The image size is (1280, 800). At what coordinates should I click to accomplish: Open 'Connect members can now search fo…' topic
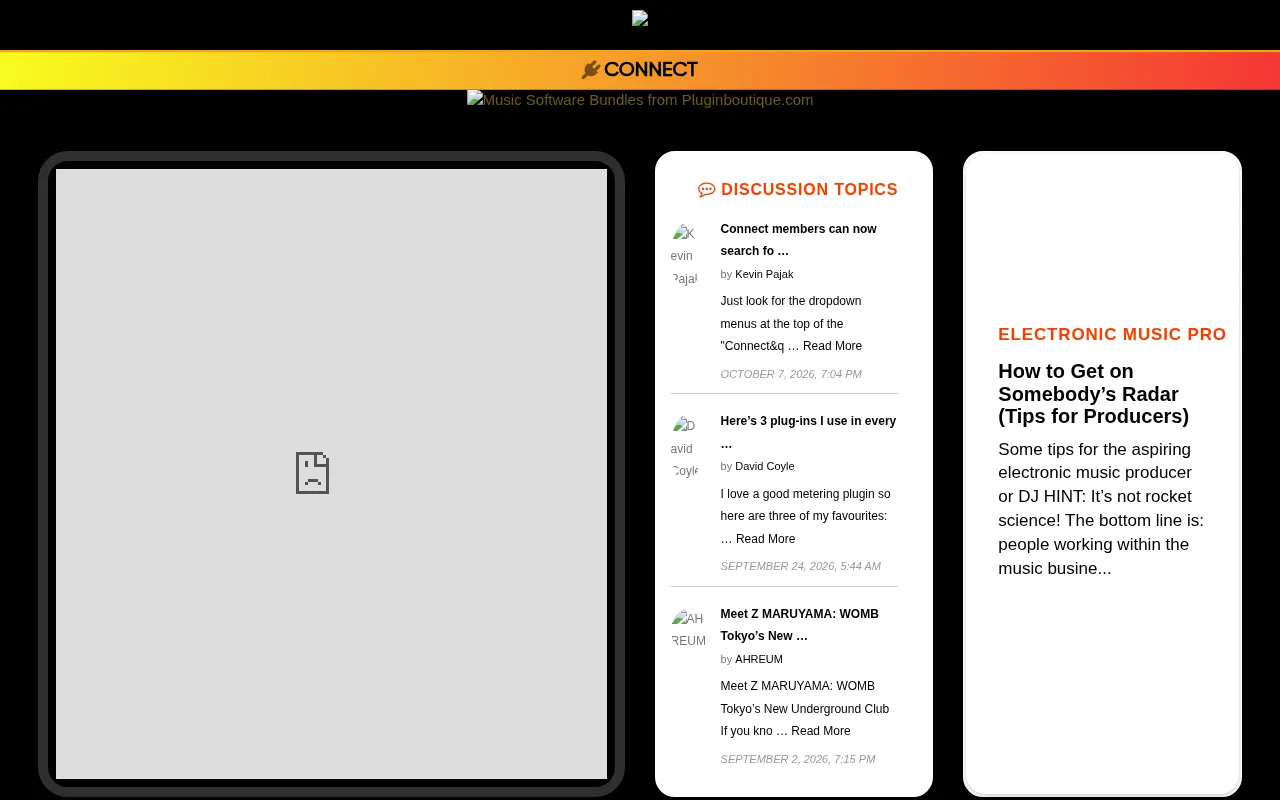point(798,240)
